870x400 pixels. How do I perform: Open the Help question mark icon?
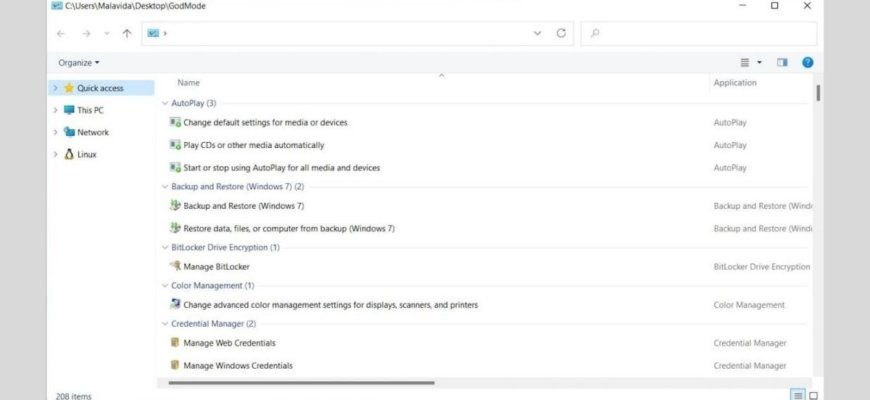click(x=807, y=63)
